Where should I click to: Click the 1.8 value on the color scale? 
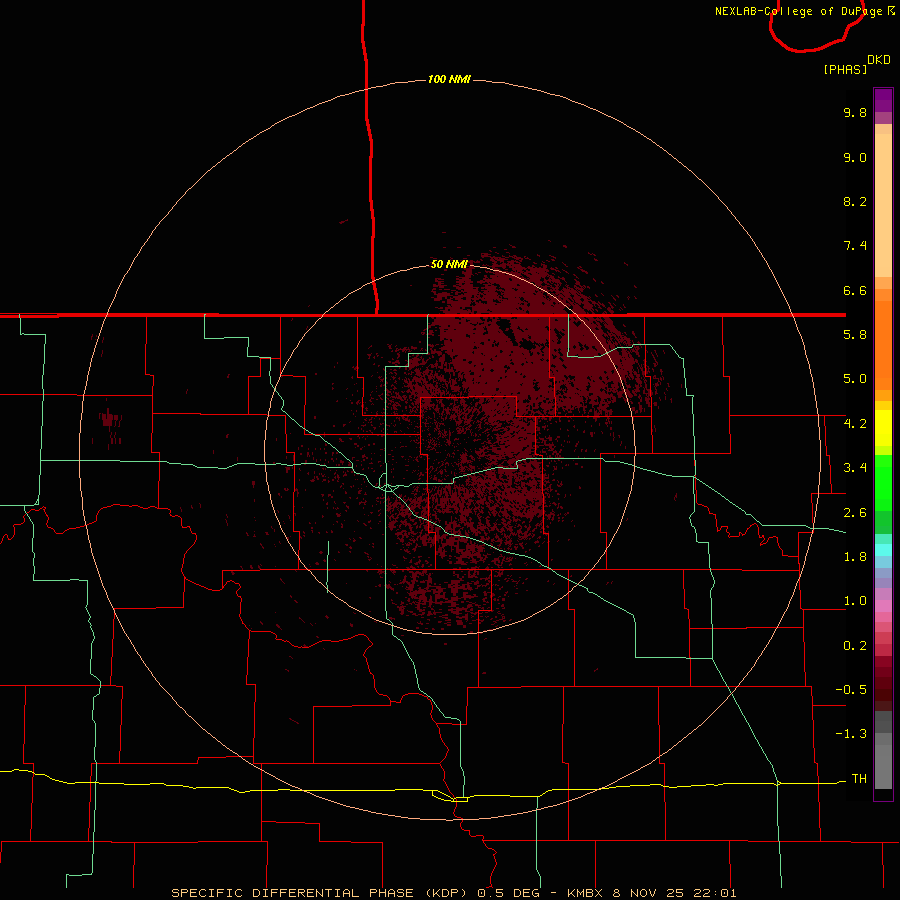coord(855,557)
